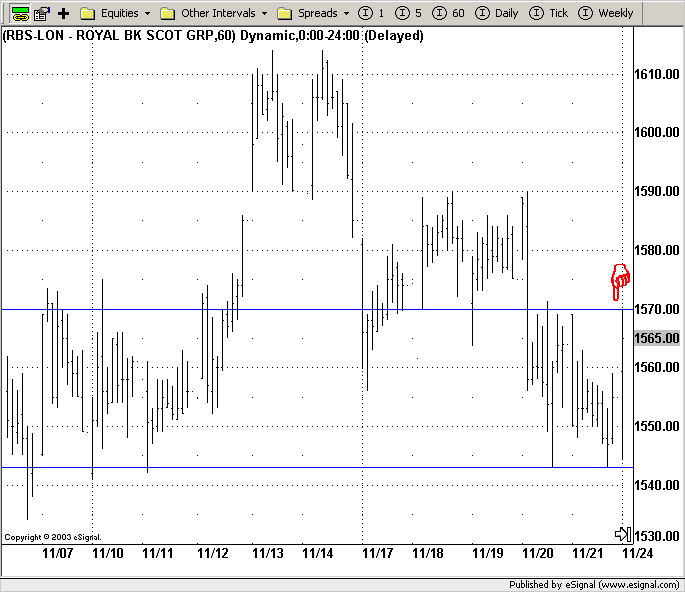
Task: Select the red pointing hand marker
Action: [x=620, y=282]
